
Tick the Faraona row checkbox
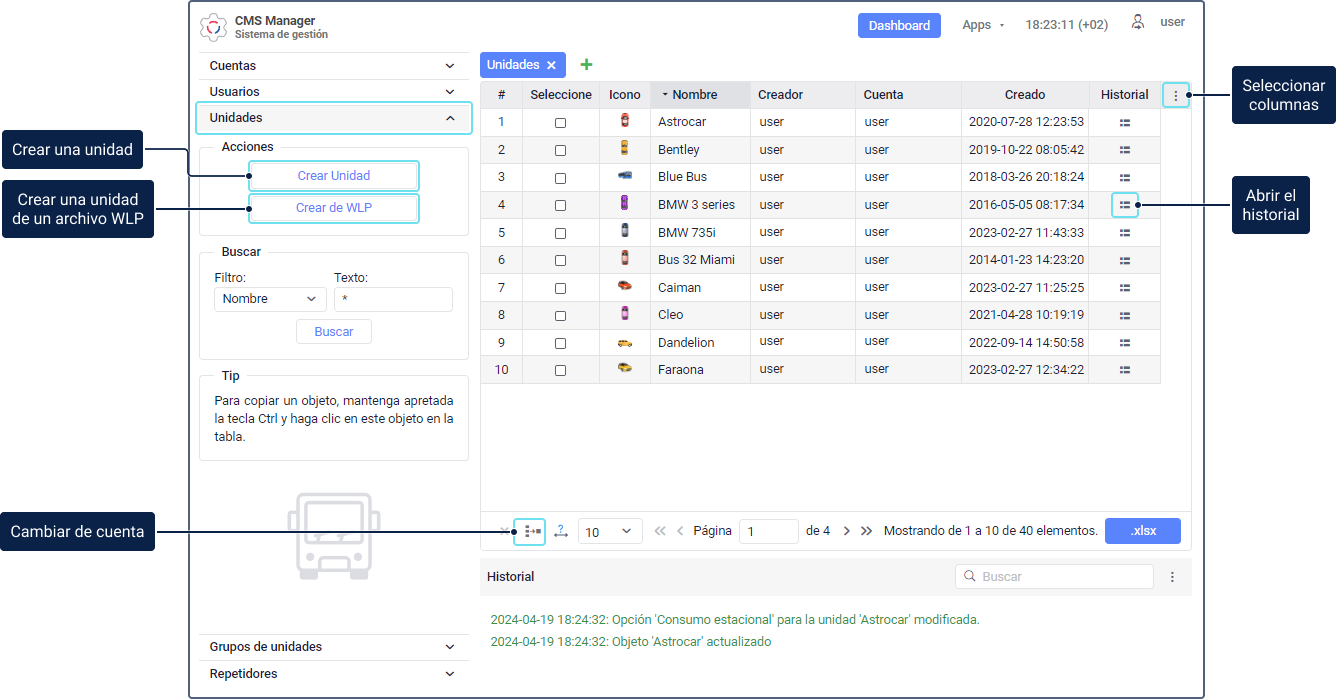click(x=560, y=370)
